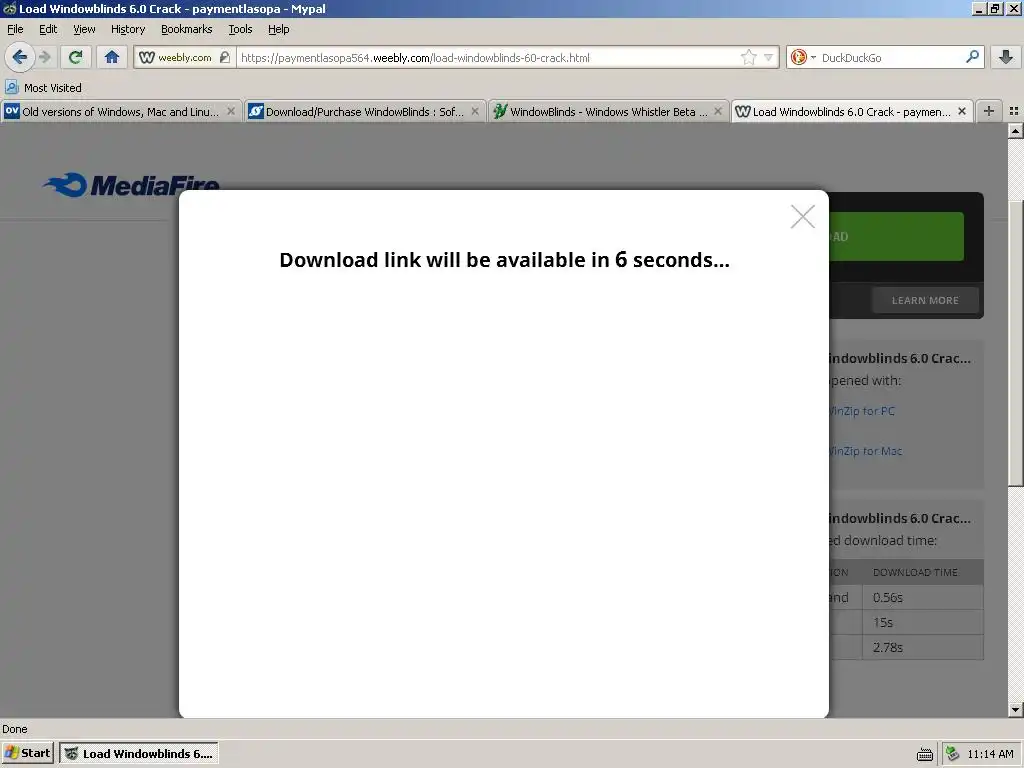This screenshot has width=1024, height=768.
Task: Switch to Download/Purchase WindowBlinds tab
Action: click(365, 112)
